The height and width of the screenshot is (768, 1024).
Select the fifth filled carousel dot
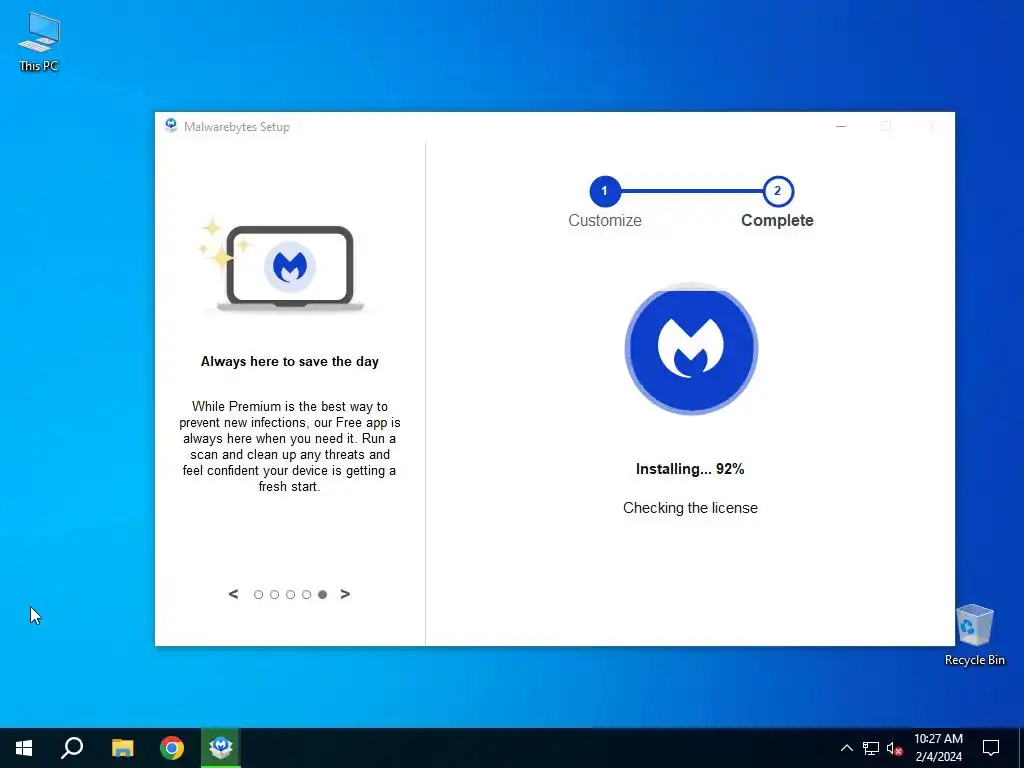[x=323, y=594]
